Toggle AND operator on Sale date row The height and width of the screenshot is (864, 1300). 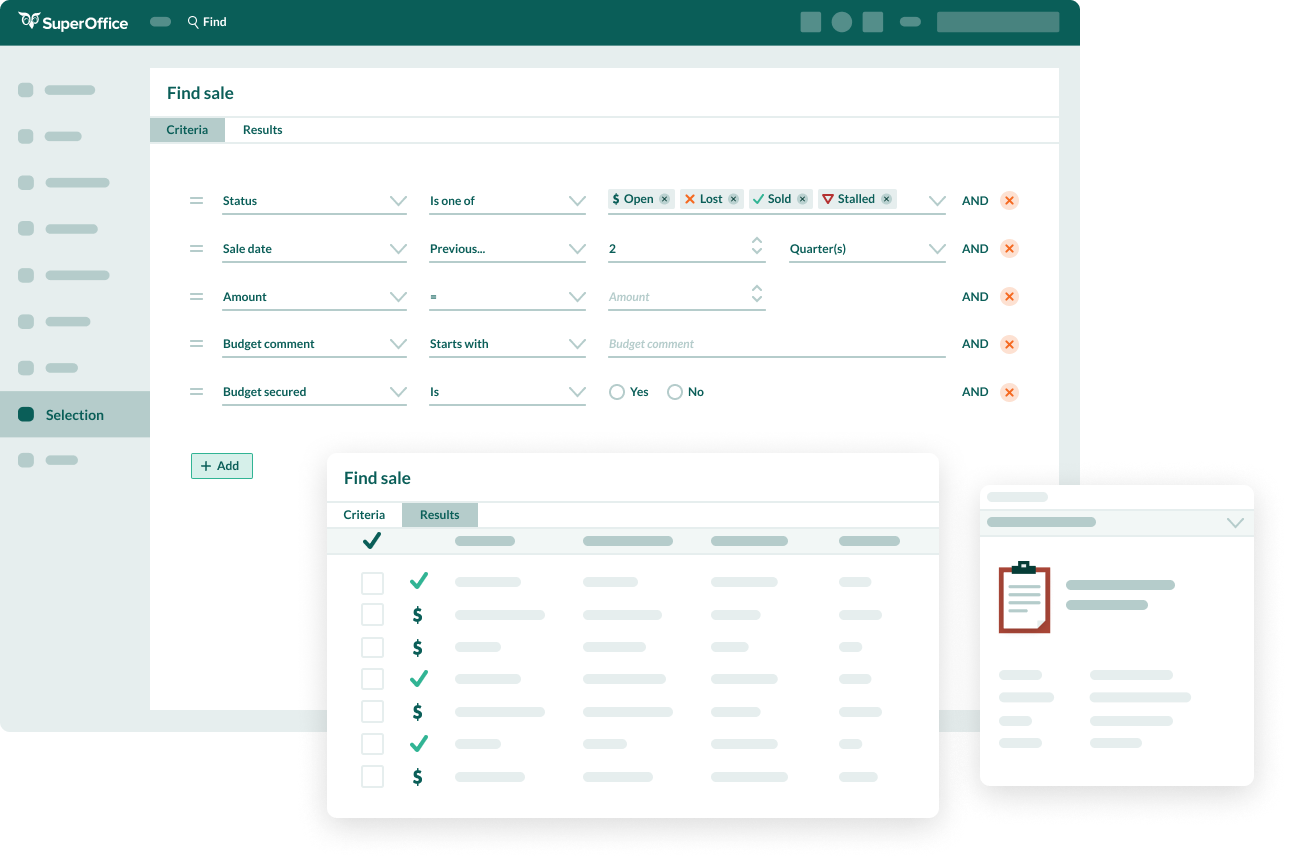click(975, 249)
